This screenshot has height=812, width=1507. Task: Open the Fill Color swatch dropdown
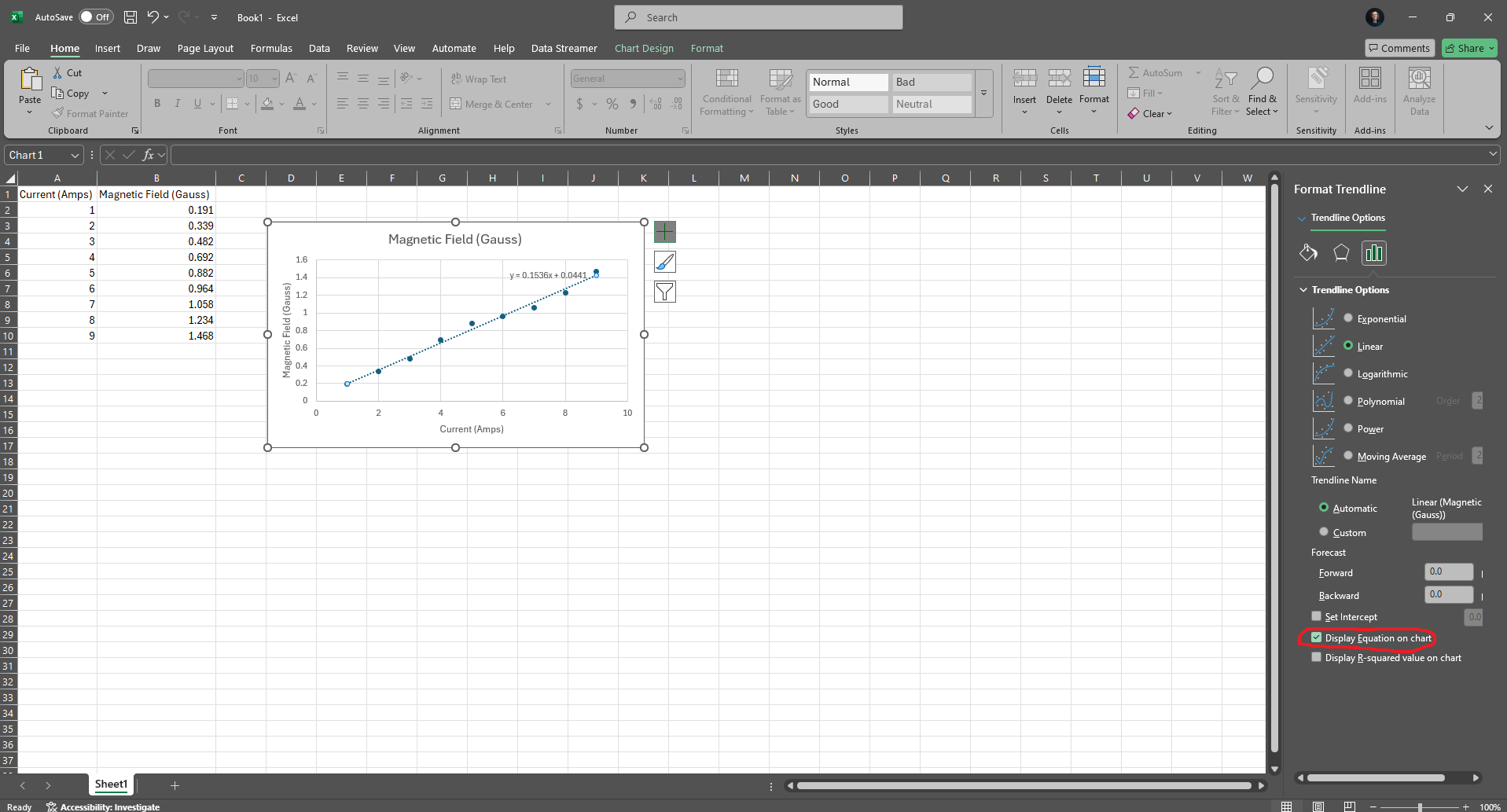pyautogui.click(x=281, y=104)
